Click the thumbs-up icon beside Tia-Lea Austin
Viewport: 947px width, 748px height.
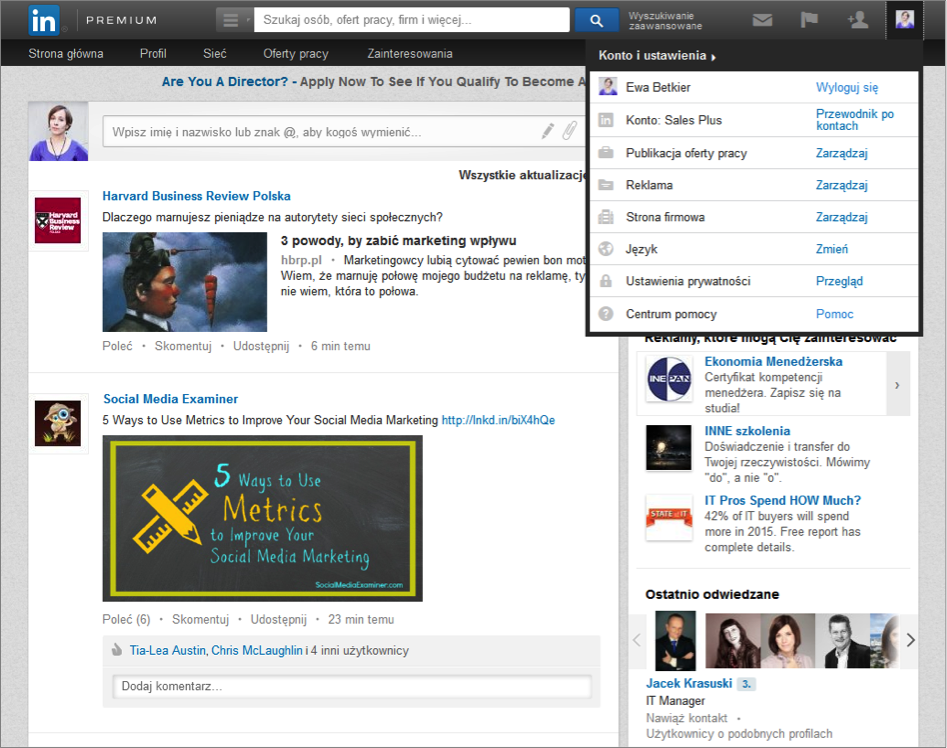pyautogui.click(x=117, y=650)
